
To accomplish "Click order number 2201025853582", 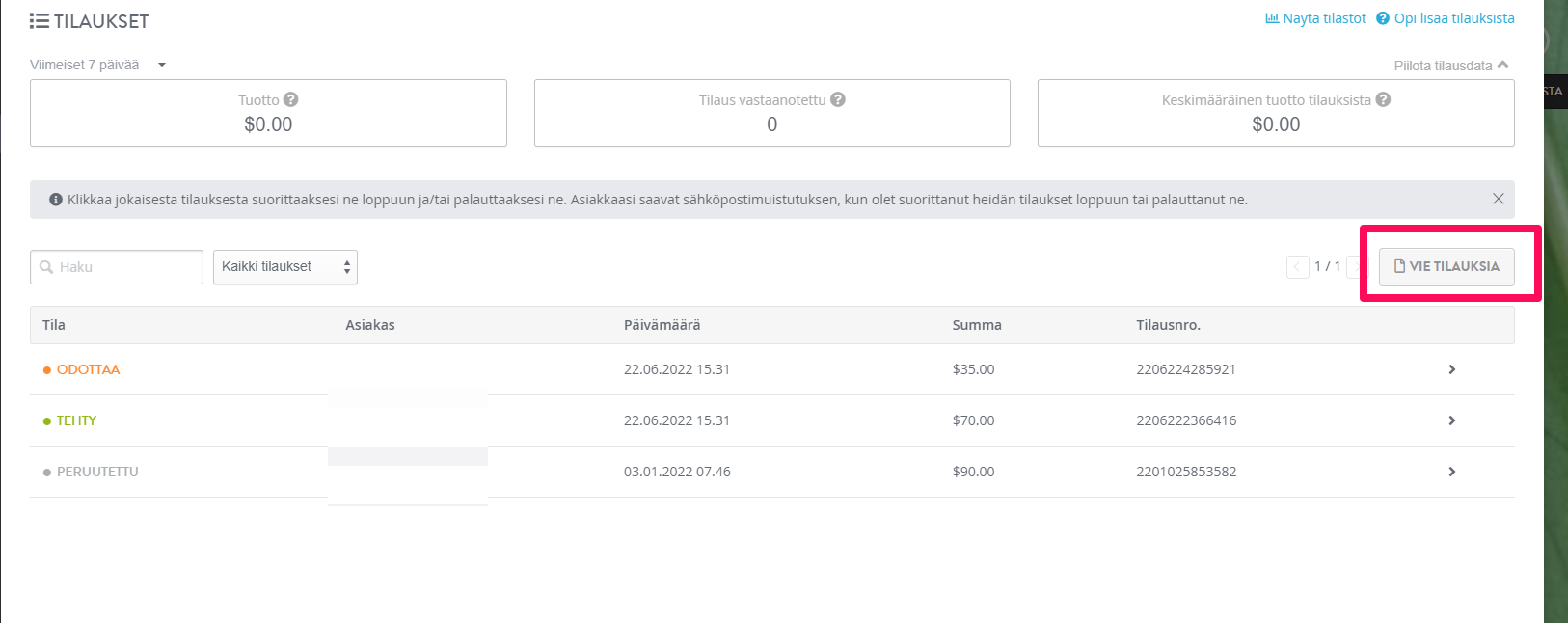I will point(1186,472).
